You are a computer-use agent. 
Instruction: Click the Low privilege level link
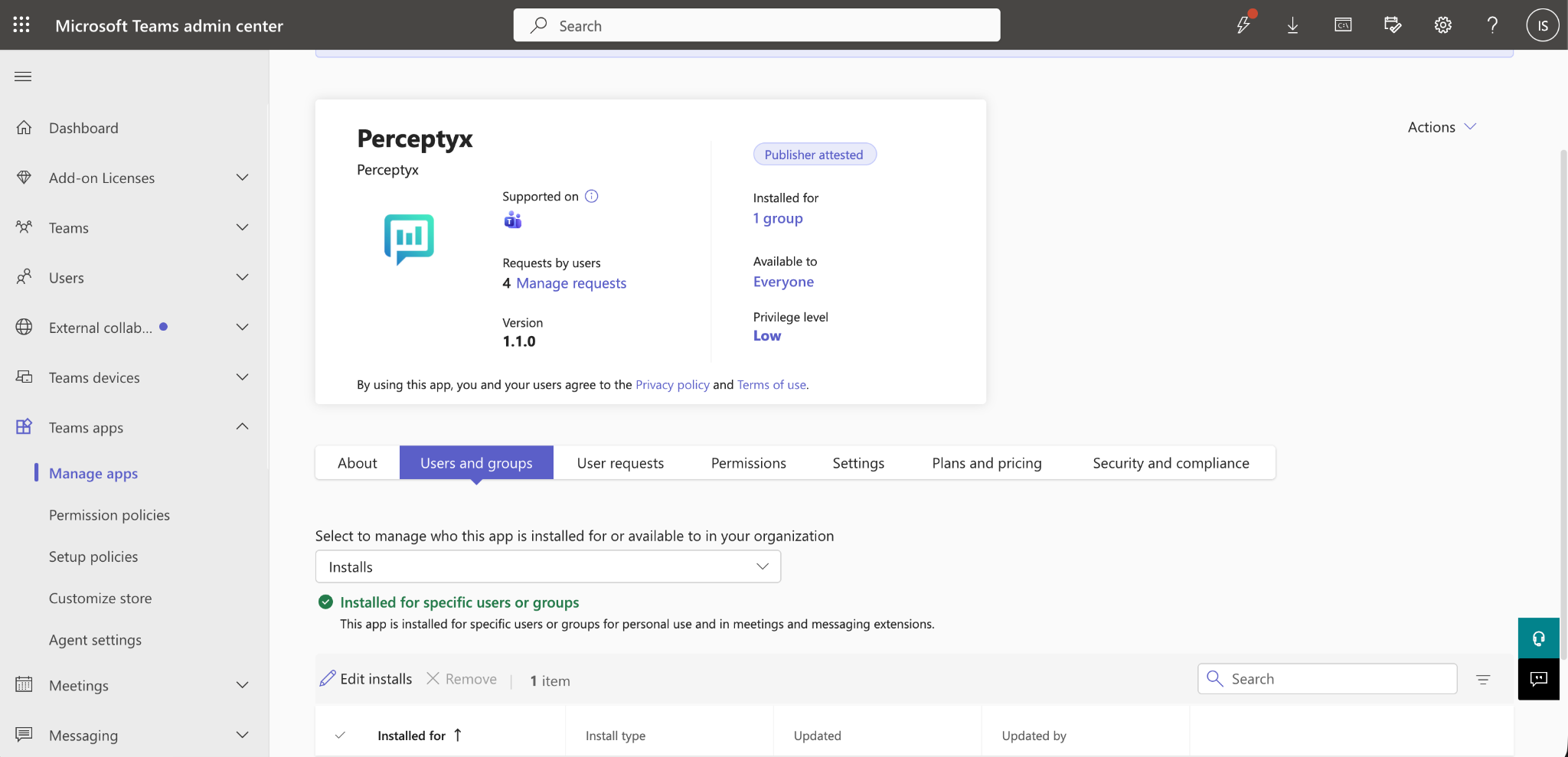[767, 336]
